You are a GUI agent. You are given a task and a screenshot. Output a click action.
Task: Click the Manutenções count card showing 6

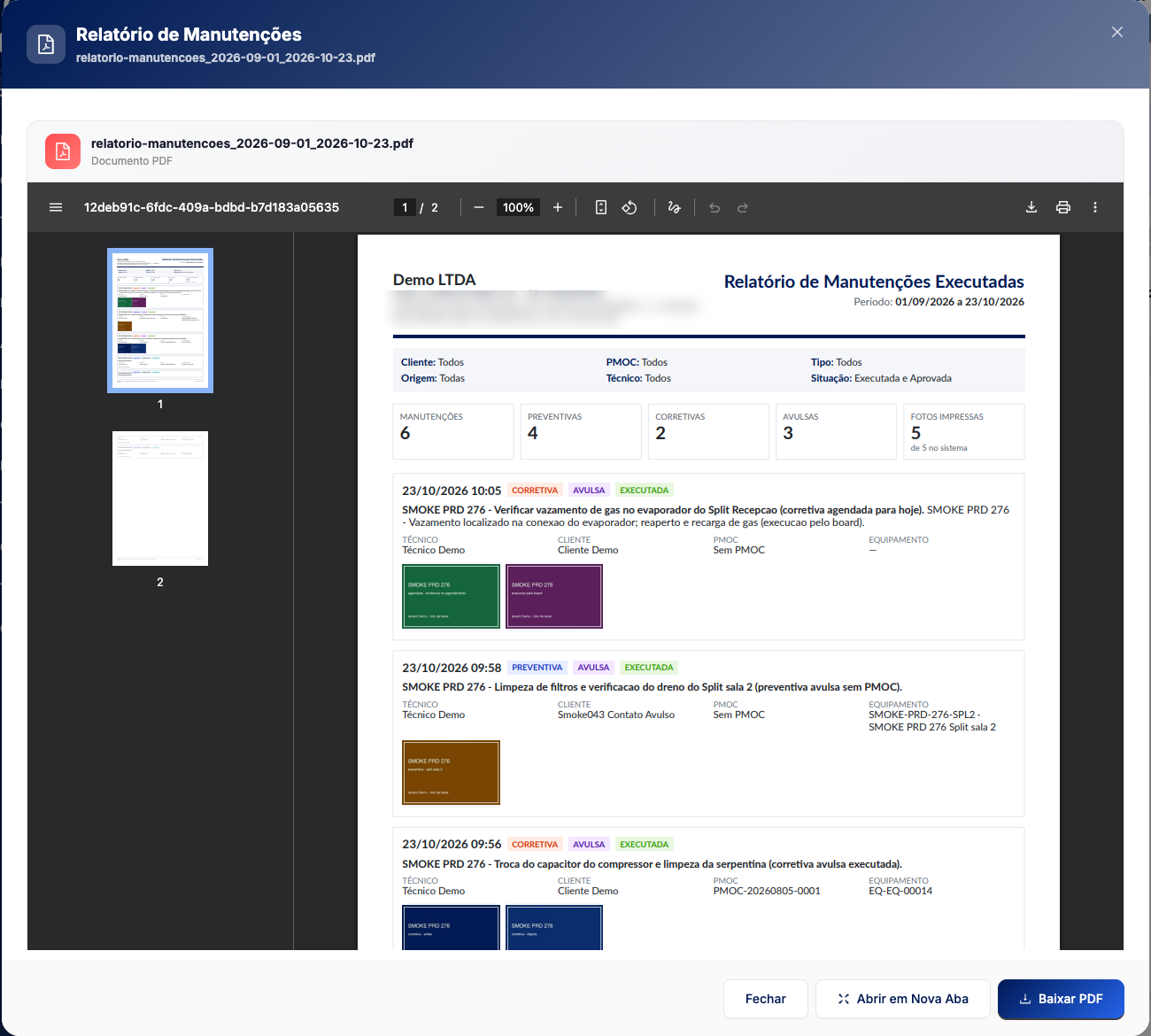[453, 432]
